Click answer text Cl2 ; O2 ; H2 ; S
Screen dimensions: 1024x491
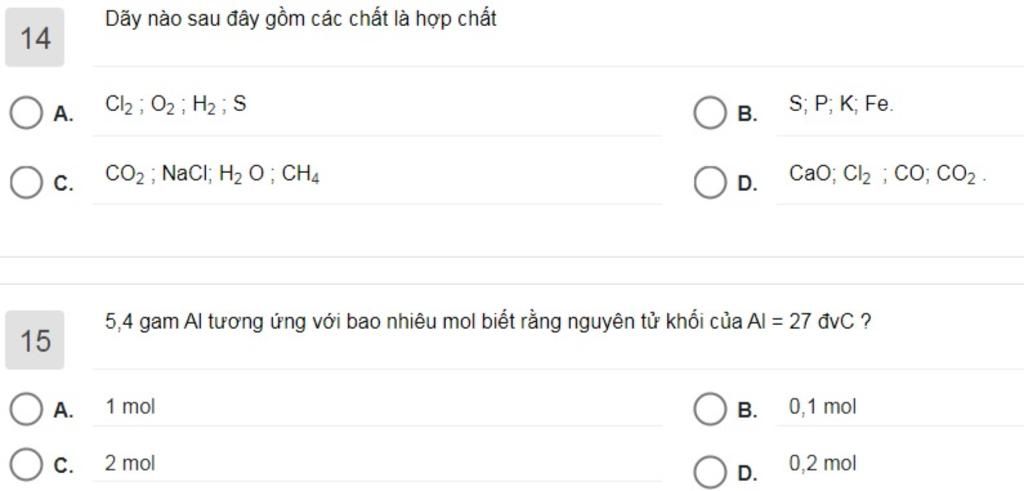[x=176, y=105]
